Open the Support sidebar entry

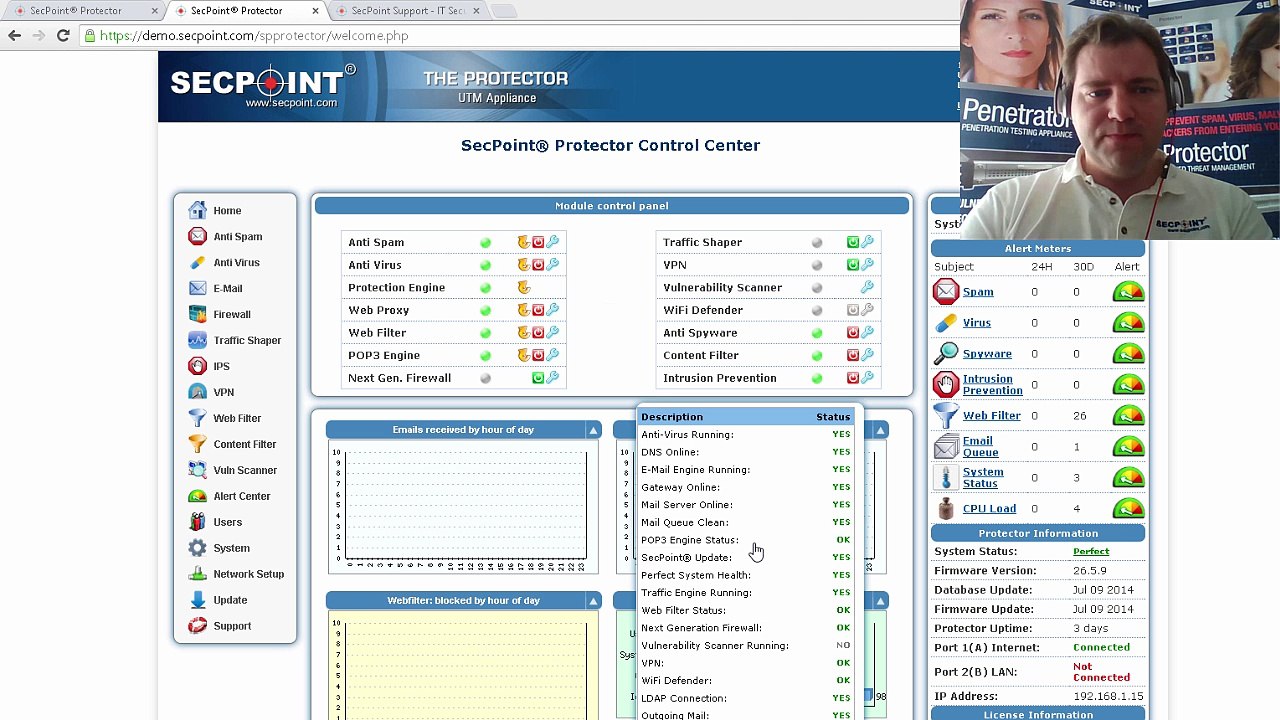click(232, 627)
